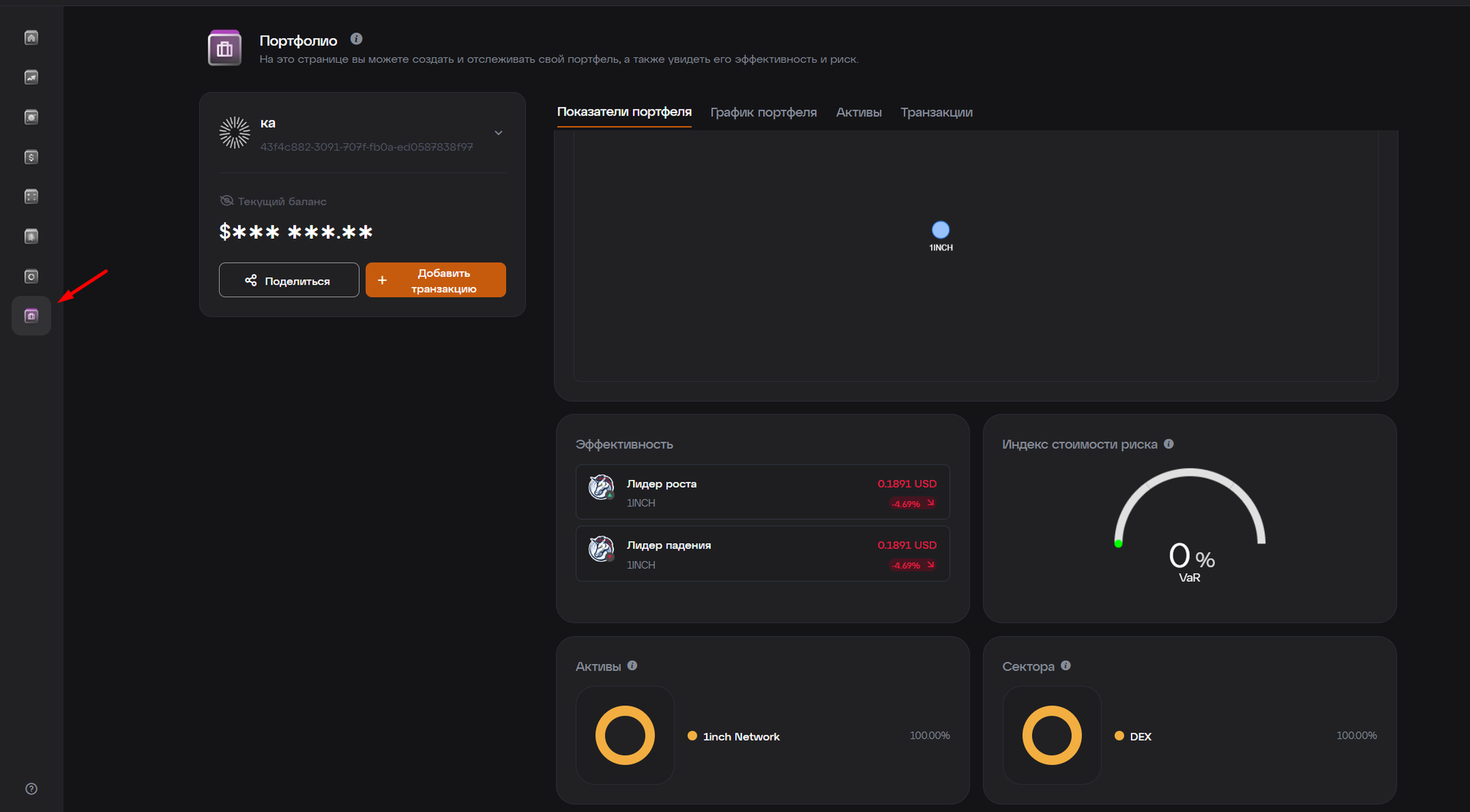This screenshot has height=812, width=1470.
Task: Click the purple Портфолио briefcase header icon
Action: 224,48
